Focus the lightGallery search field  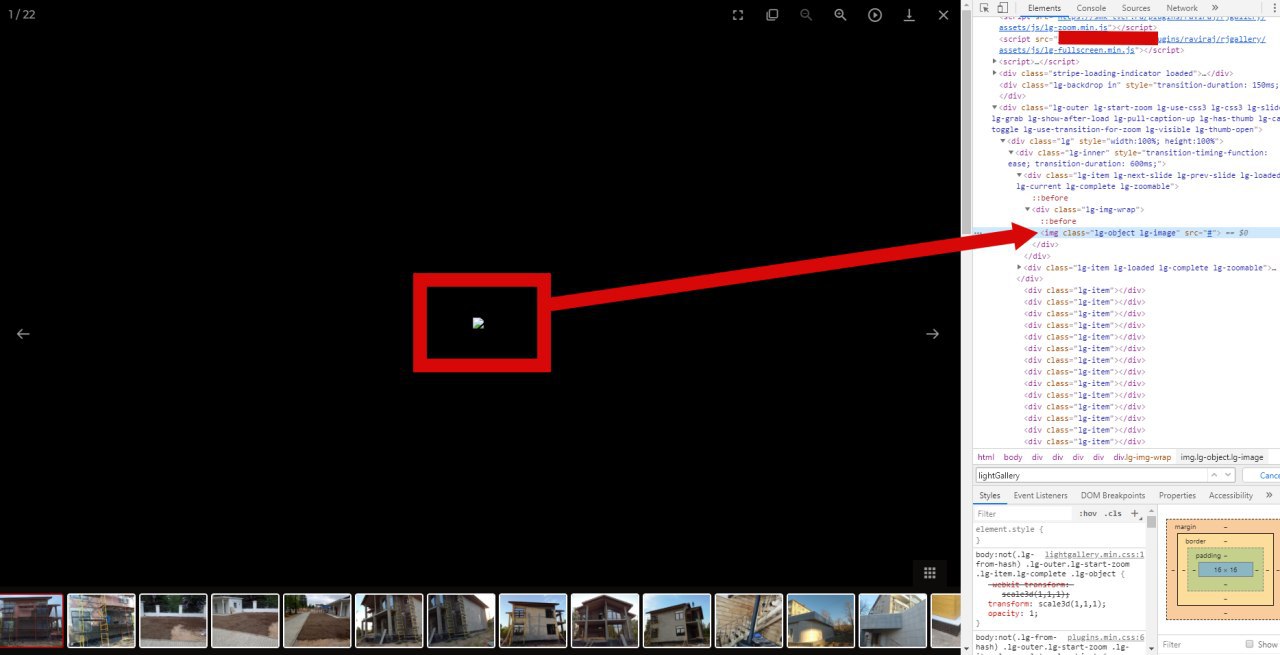tap(1092, 476)
